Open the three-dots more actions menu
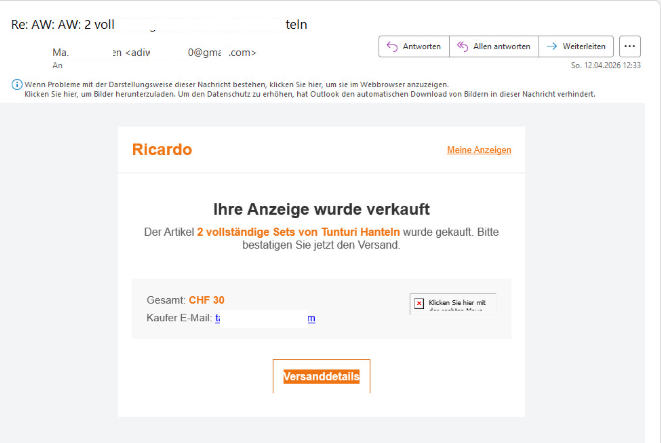This screenshot has width=661, height=443. pyautogui.click(x=630, y=46)
